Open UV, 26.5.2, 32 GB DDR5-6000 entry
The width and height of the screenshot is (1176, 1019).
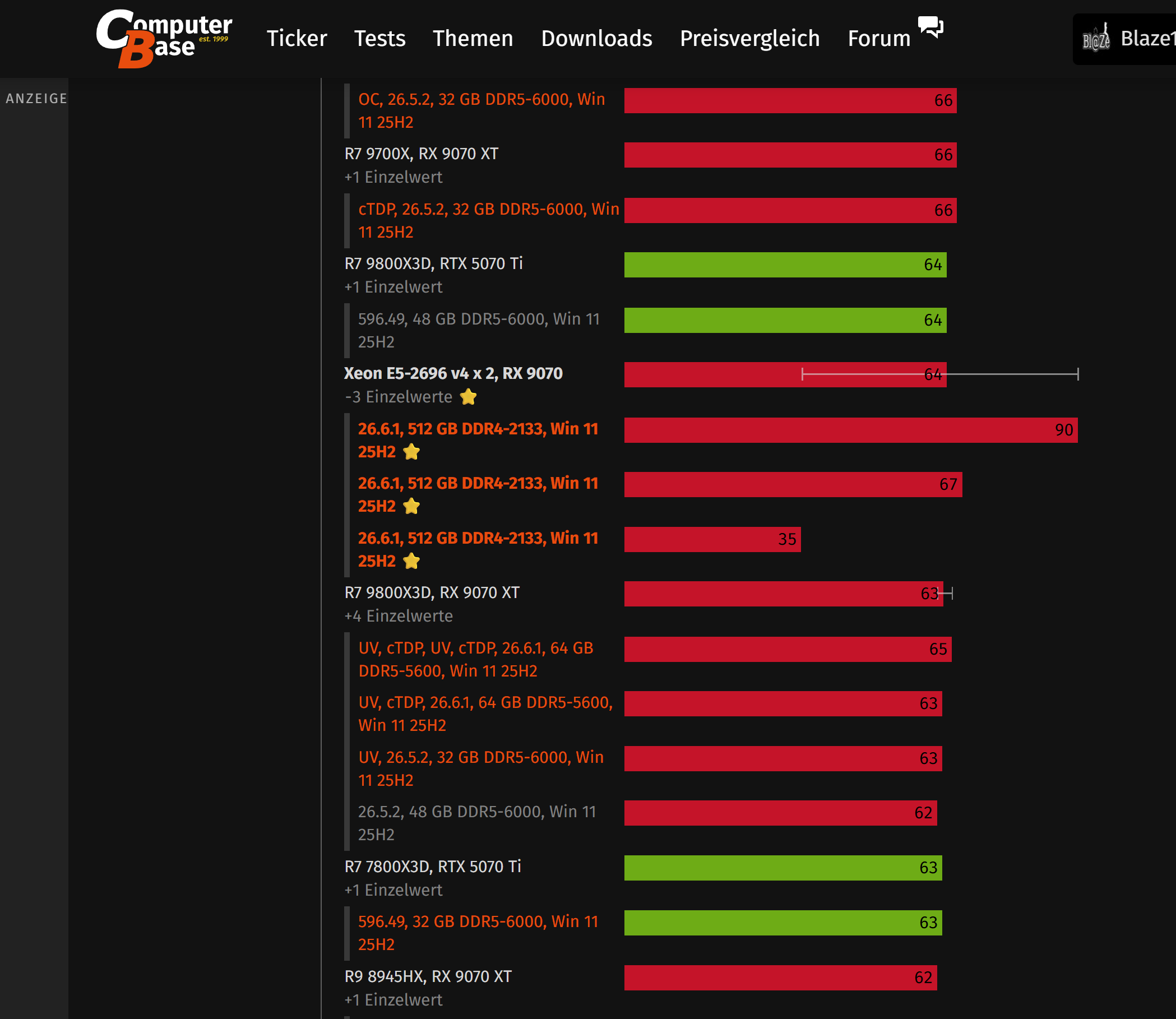pos(481,769)
